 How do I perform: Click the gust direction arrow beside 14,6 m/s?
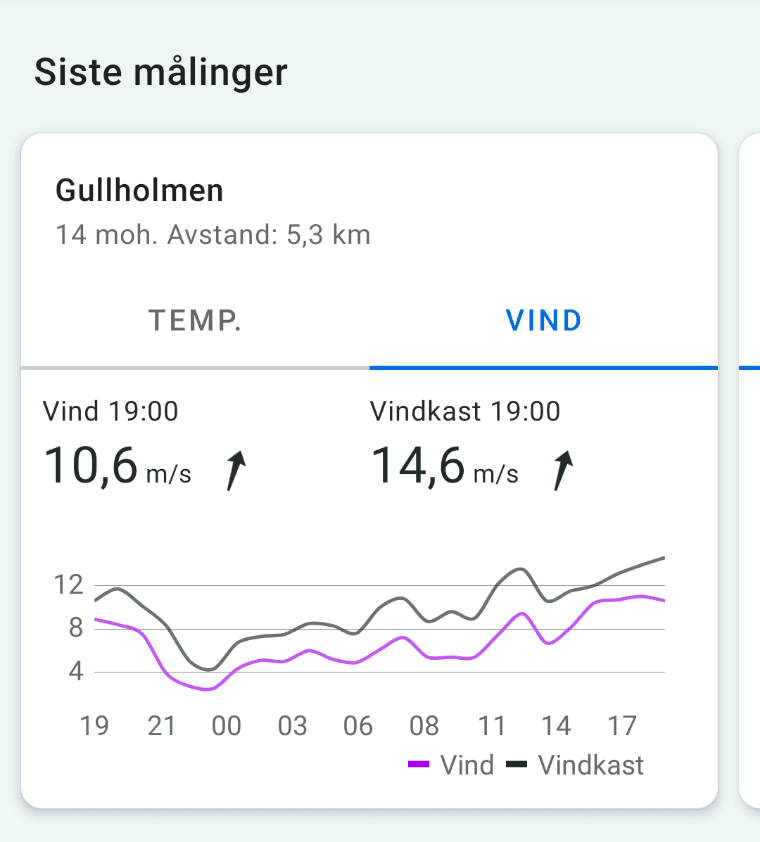(563, 470)
